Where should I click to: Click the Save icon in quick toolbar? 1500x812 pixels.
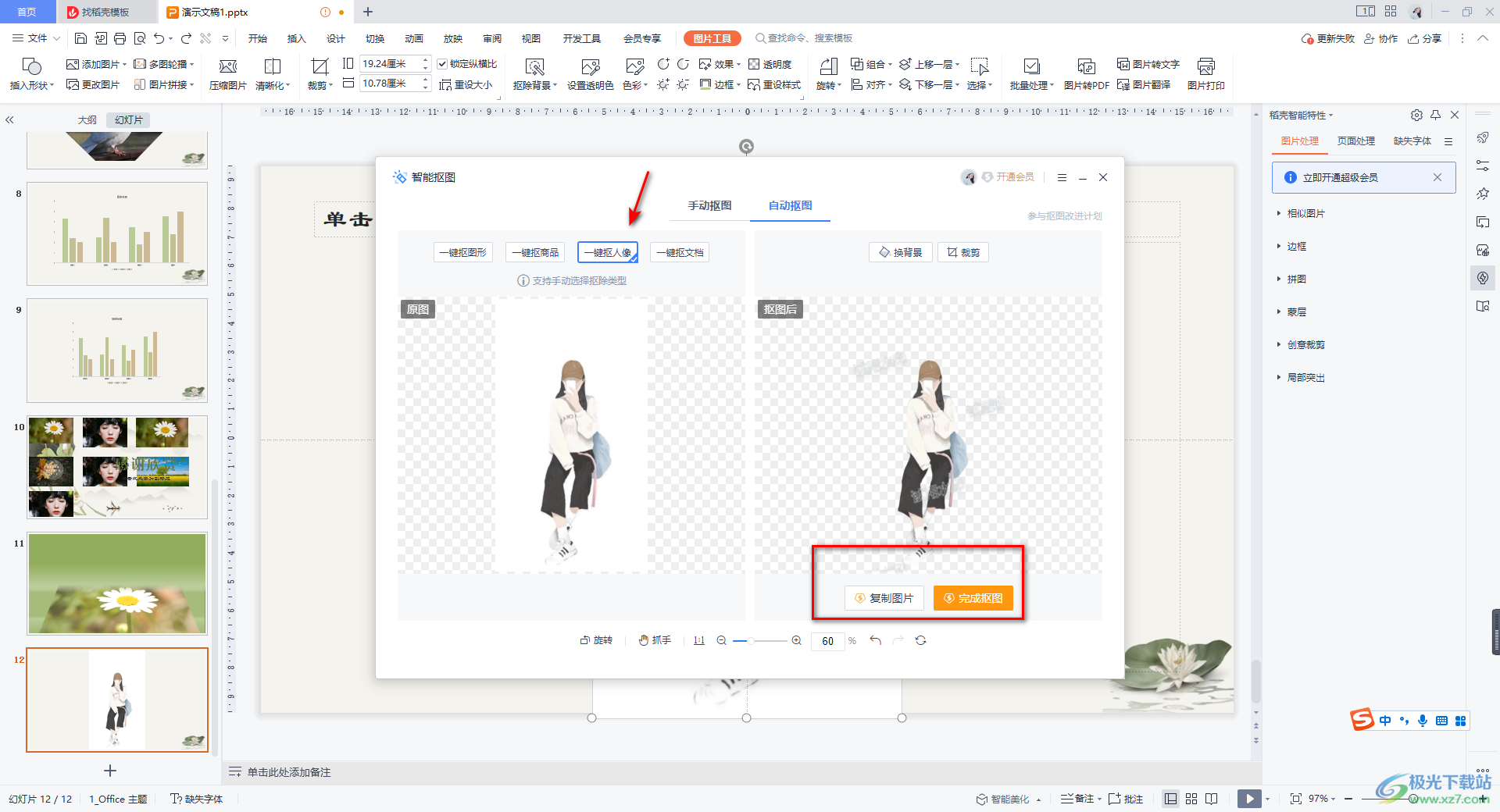point(80,38)
